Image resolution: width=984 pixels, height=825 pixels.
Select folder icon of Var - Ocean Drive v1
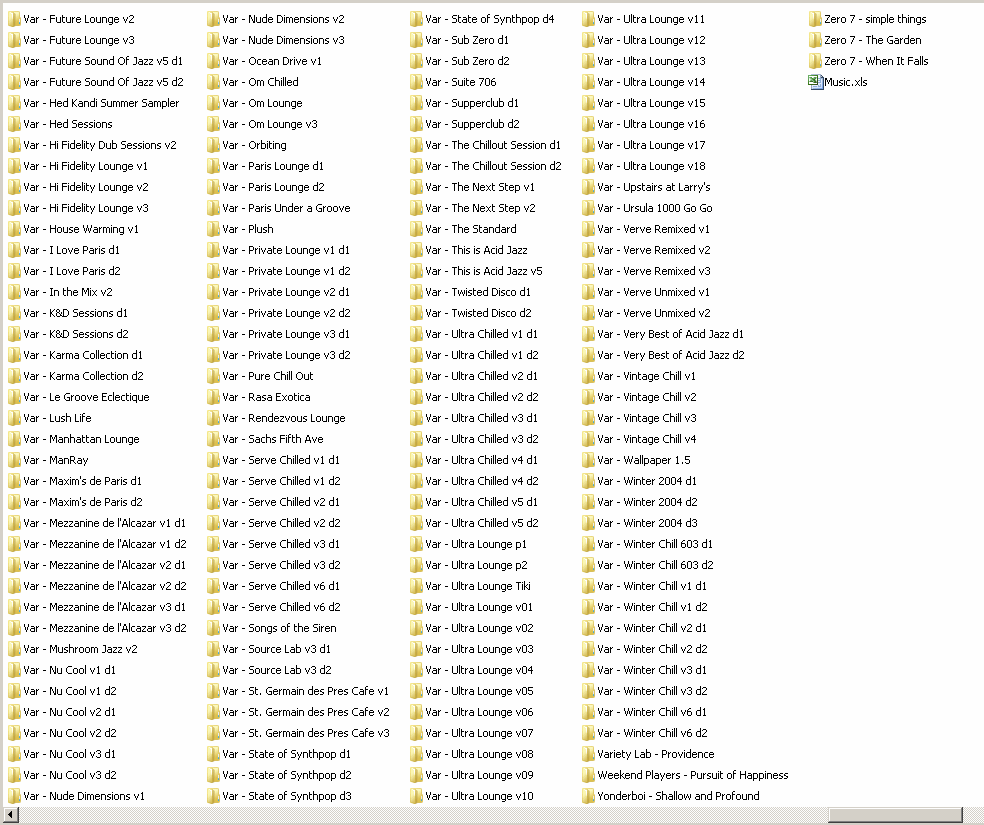tap(213, 61)
